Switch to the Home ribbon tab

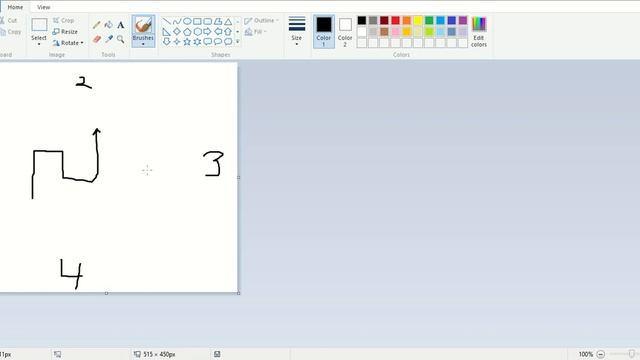coord(16,7)
